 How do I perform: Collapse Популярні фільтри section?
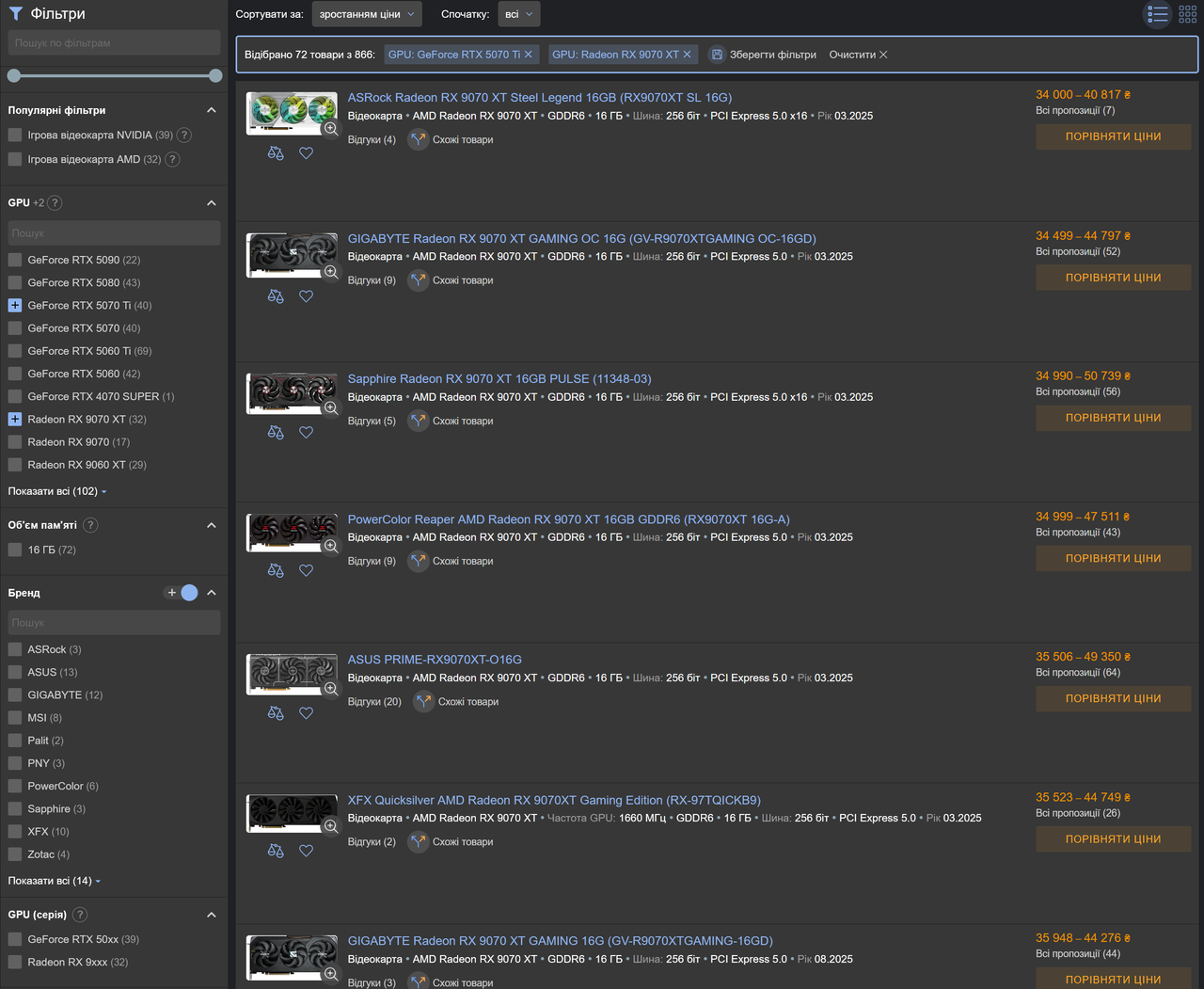pos(212,110)
